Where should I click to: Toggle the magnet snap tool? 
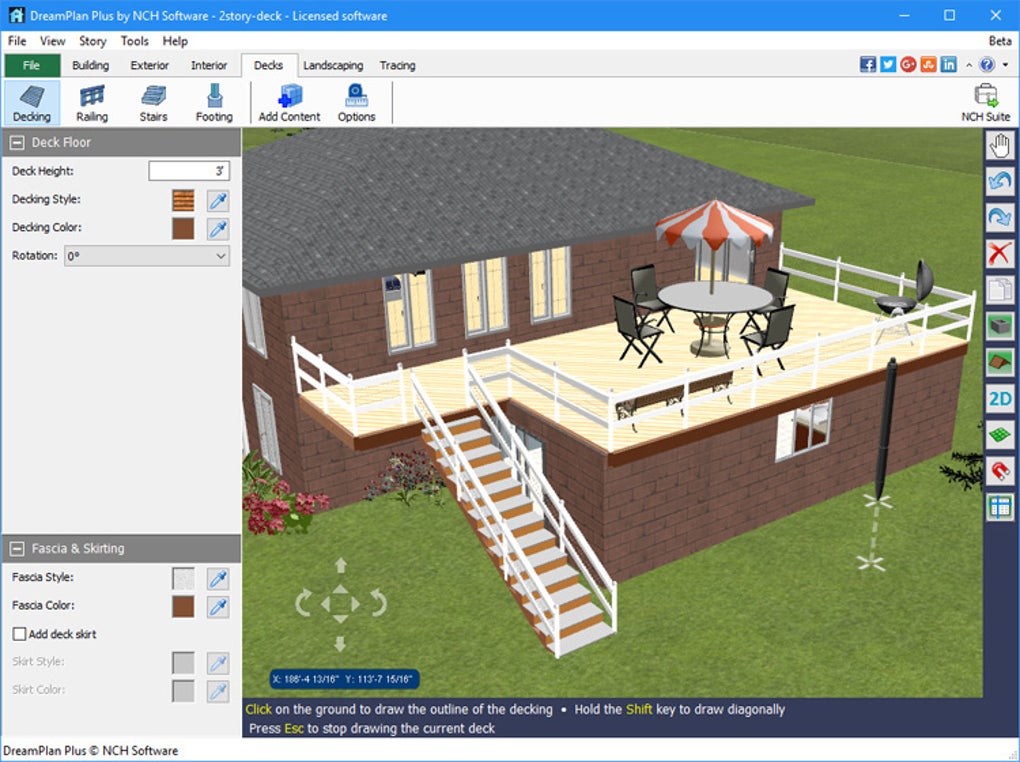click(x=999, y=470)
